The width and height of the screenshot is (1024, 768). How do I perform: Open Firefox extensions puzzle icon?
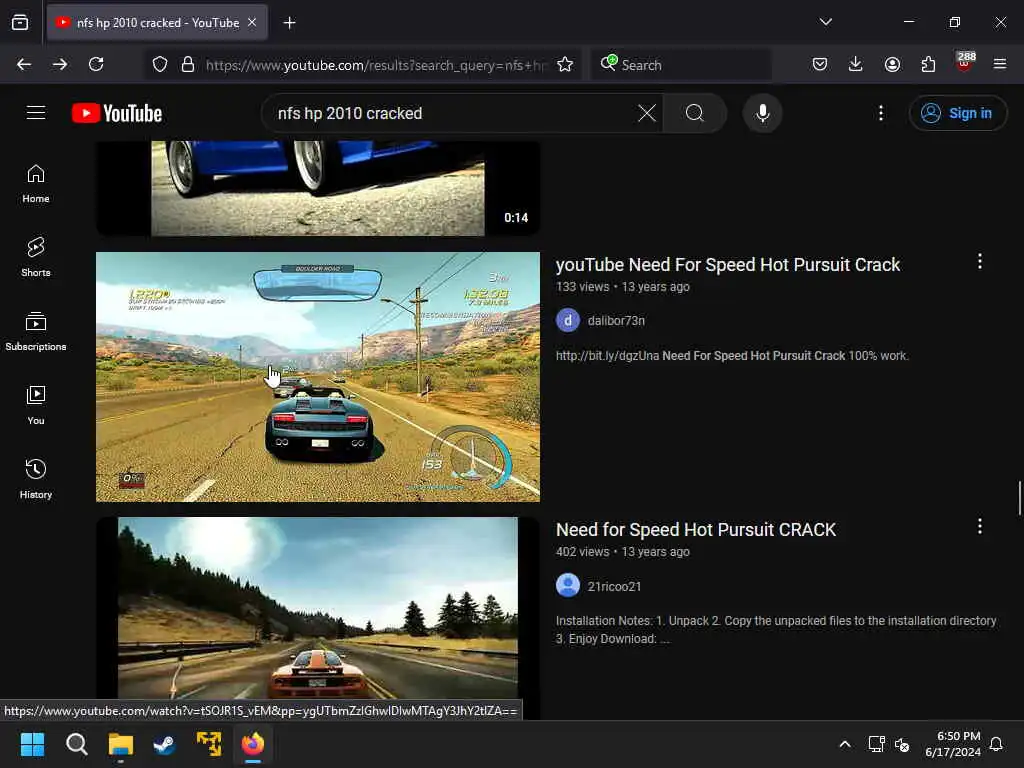(x=928, y=64)
